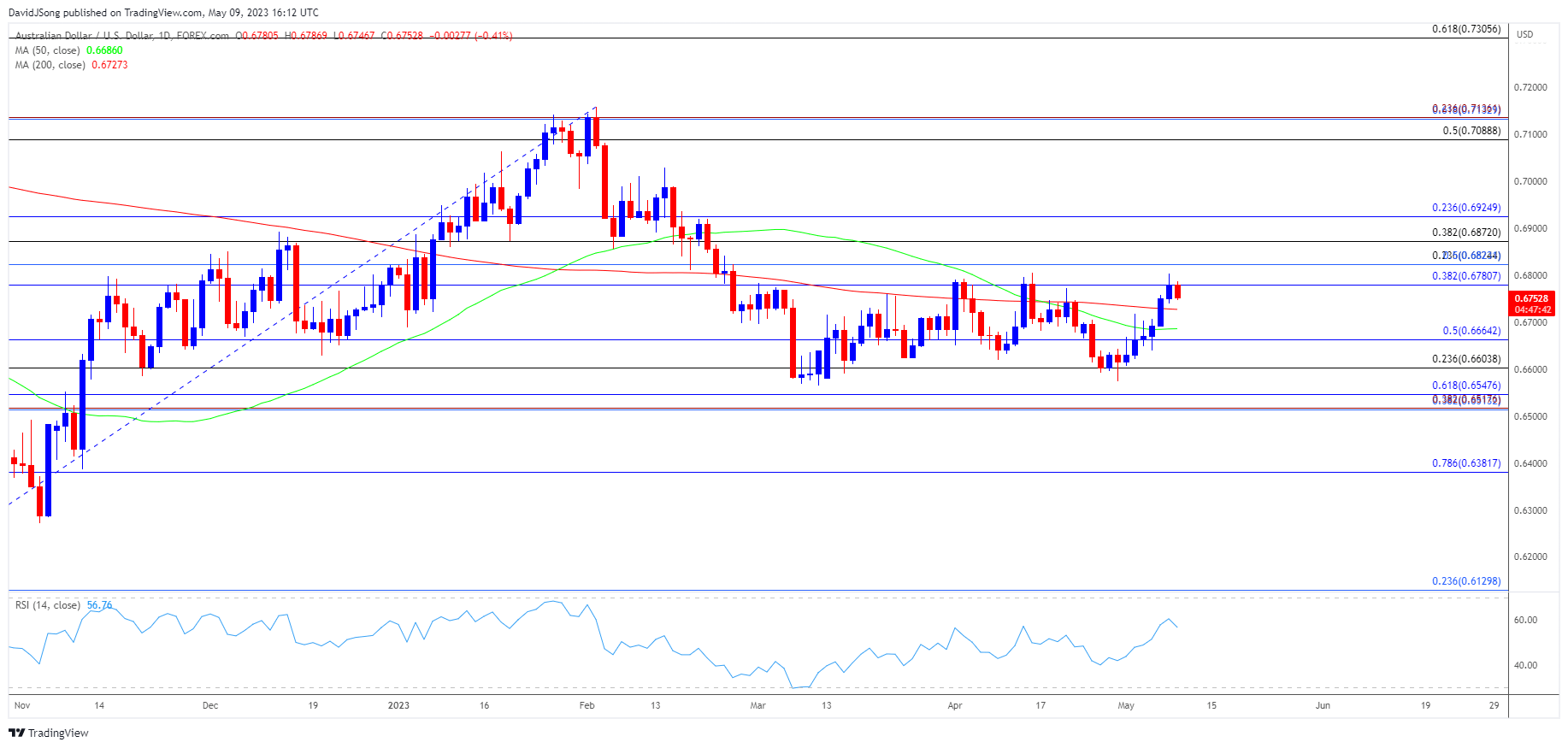Select the 0.618(0.73056) Fibonacci label
This screenshot has height=748, width=1568.
tap(1466, 29)
